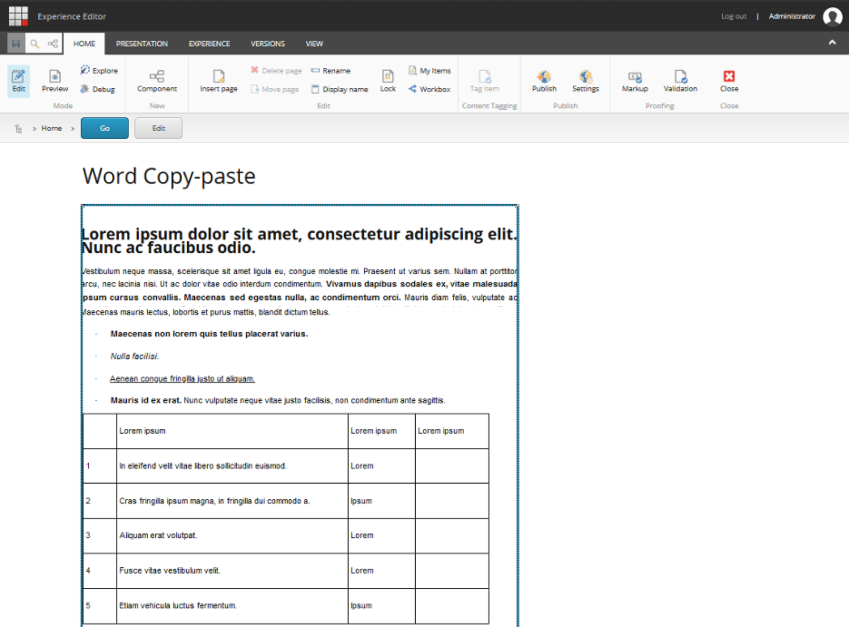The width and height of the screenshot is (849, 627).
Task: Expand the breadcrumb tree root icon
Action: point(18,129)
